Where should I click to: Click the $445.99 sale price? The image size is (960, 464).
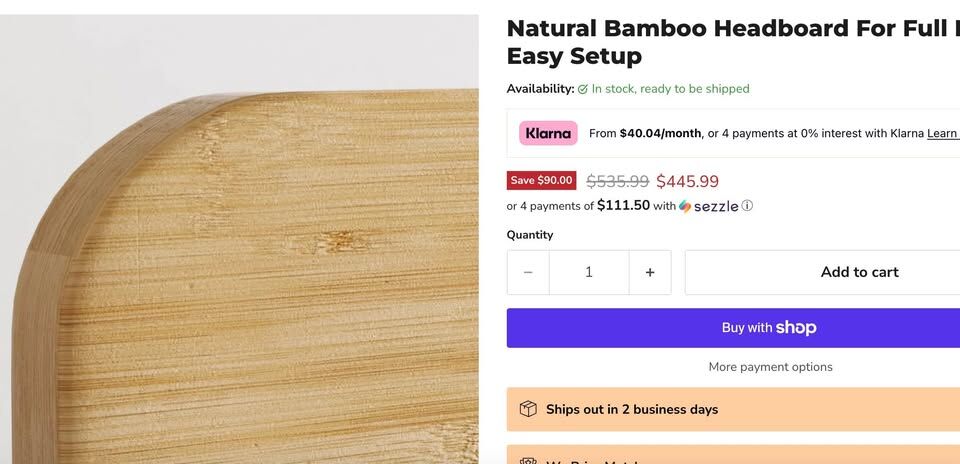coord(687,181)
